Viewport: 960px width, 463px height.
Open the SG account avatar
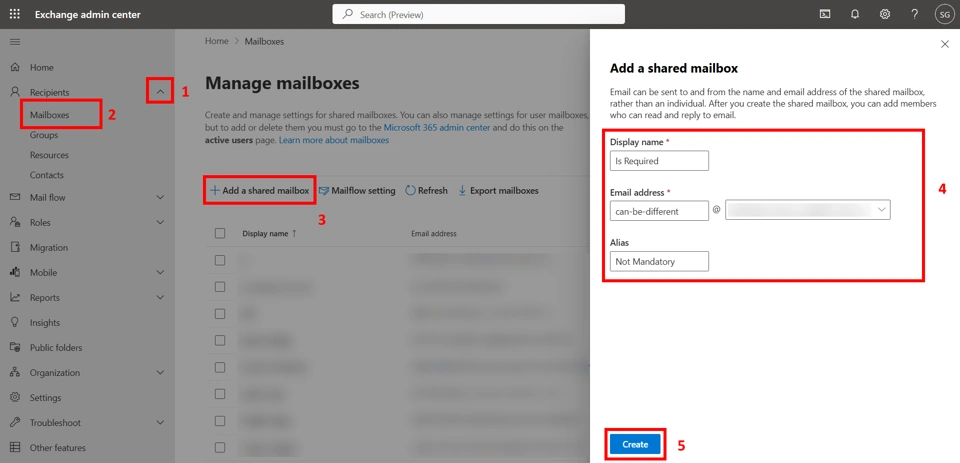(943, 14)
